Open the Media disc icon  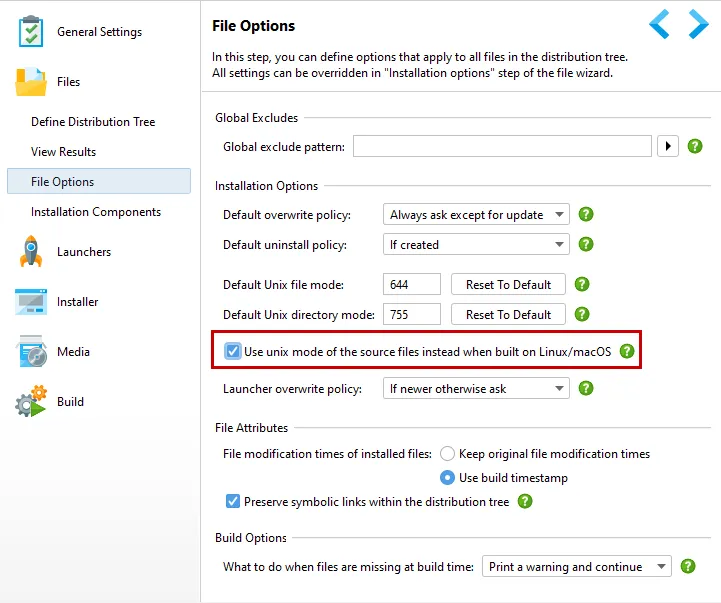coord(32,351)
